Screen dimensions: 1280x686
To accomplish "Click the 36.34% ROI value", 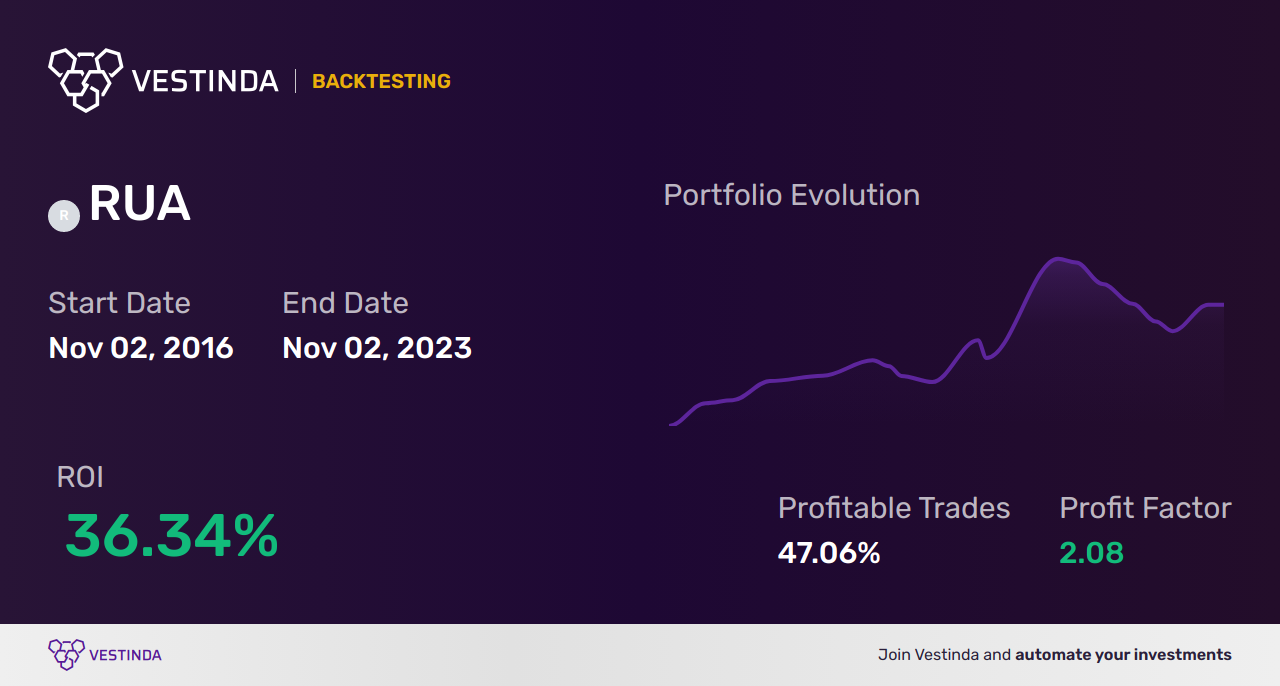I will pyautogui.click(x=171, y=536).
